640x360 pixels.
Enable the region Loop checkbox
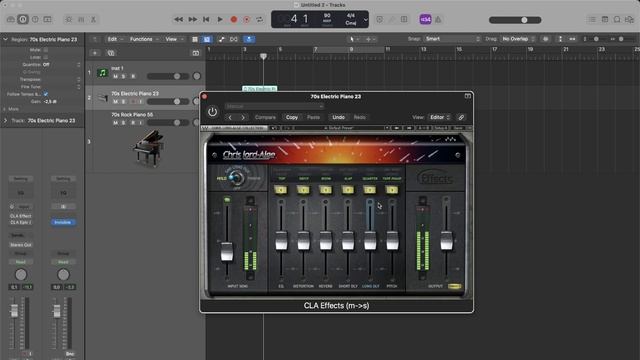tap(46, 57)
